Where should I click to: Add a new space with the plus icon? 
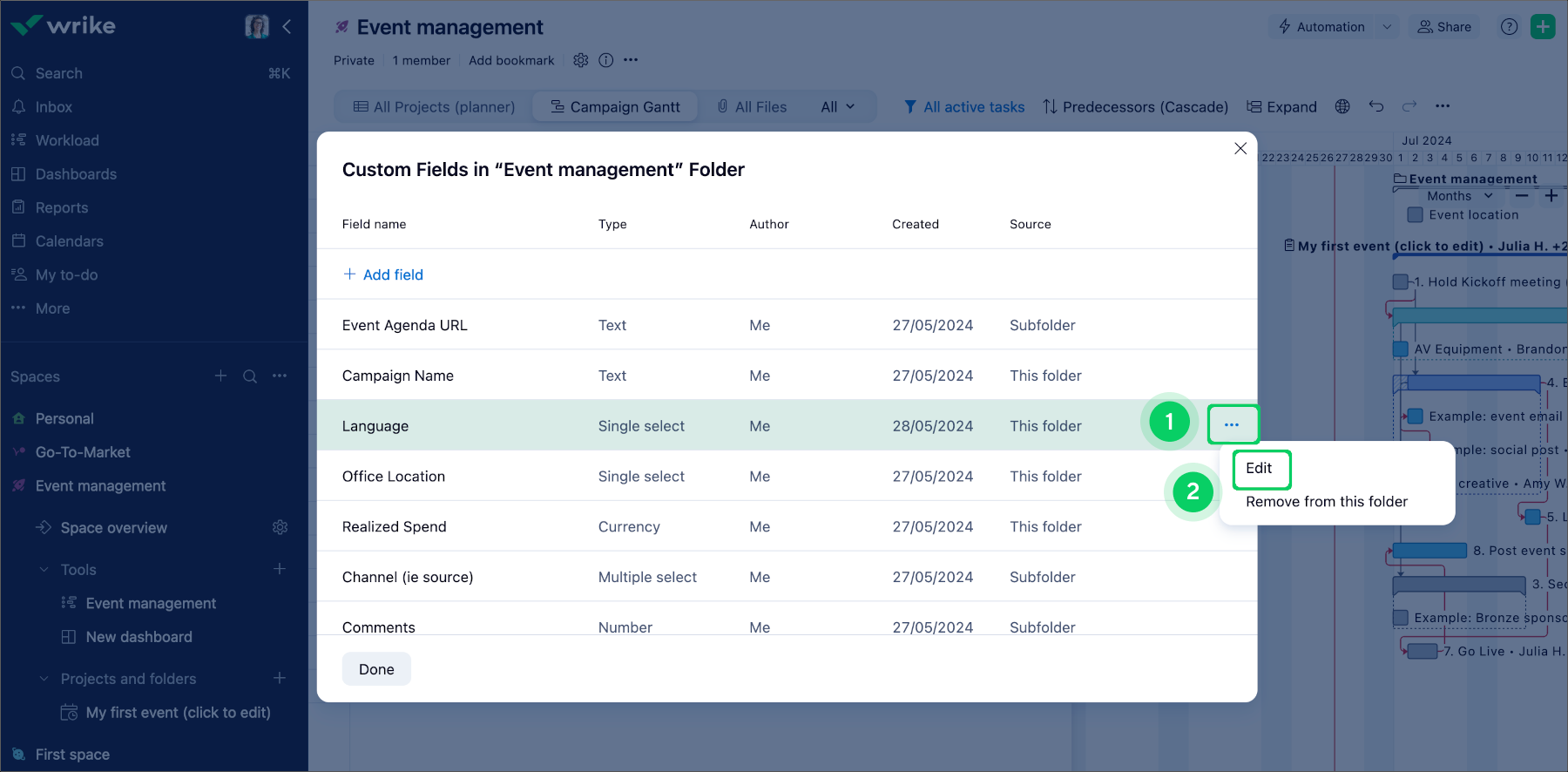pyautogui.click(x=220, y=376)
